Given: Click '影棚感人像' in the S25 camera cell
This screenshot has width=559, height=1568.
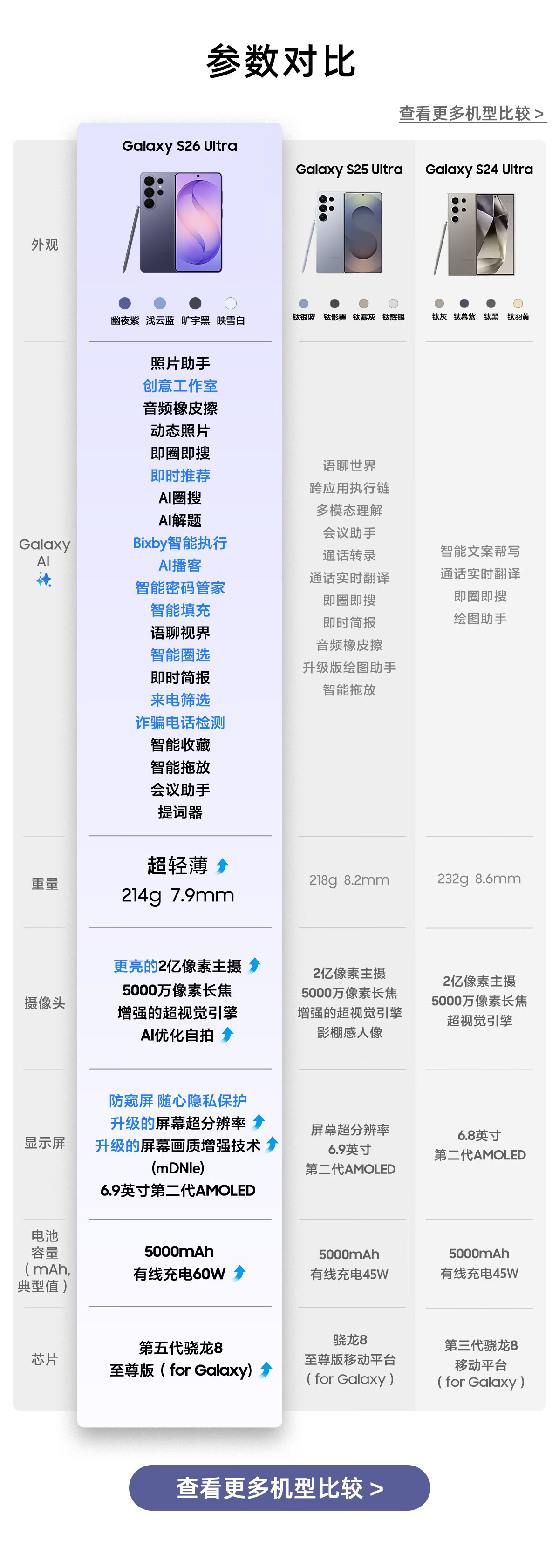Looking at the screenshot, I should [349, 1032].
